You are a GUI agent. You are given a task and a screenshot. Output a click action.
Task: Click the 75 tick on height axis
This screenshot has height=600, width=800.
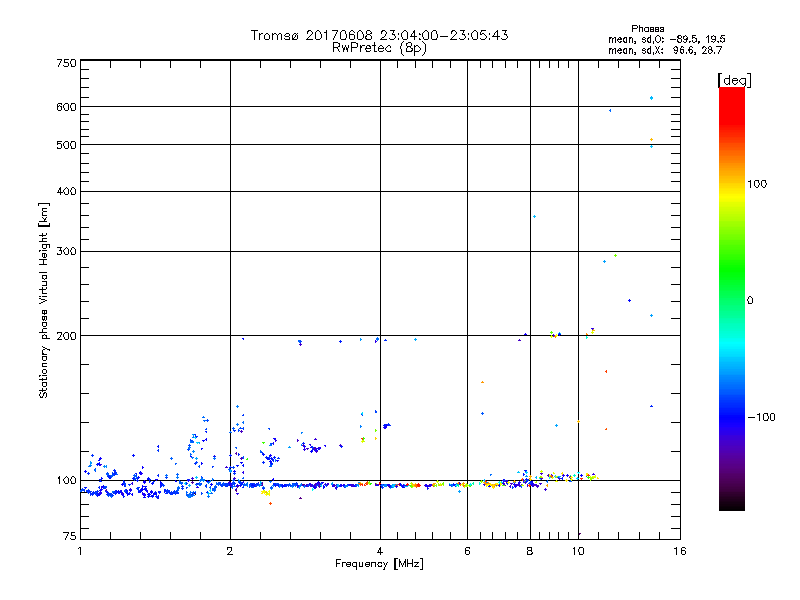[68, 540]
